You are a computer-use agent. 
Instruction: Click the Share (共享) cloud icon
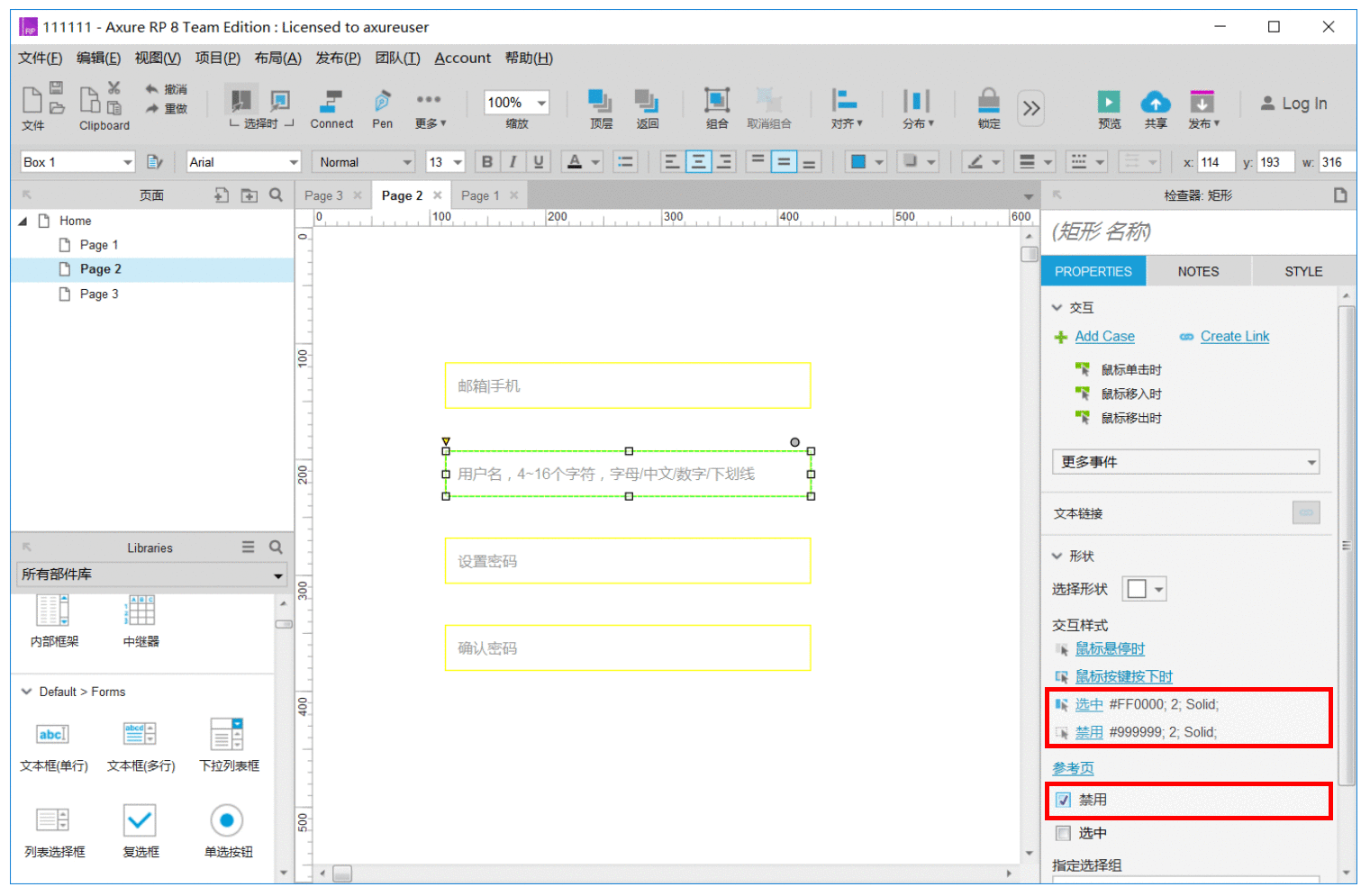tap(1156, 101)
